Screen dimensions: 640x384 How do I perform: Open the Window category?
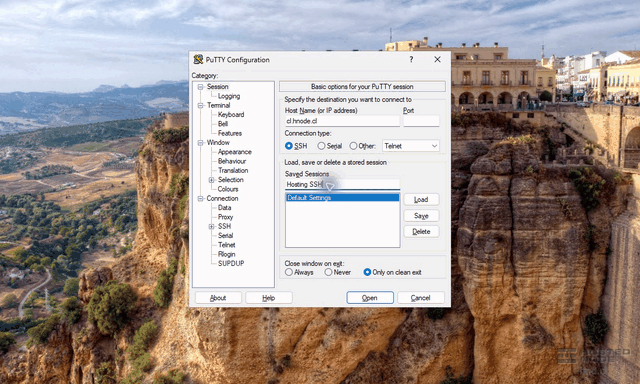tap(218, 142)
